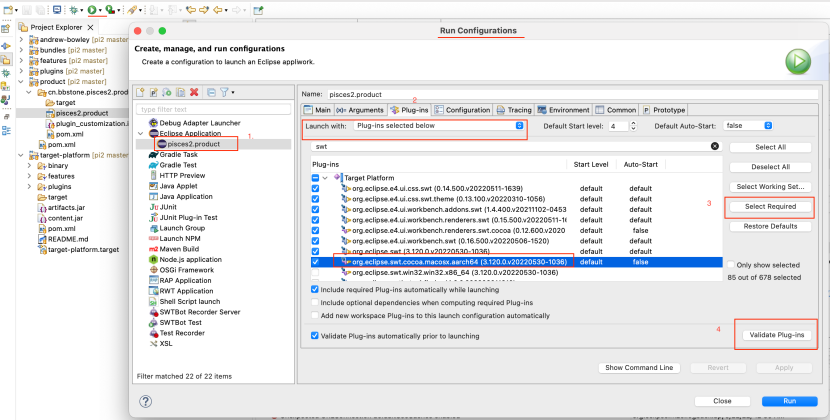Open the Launch with dropdown

tap(439, 126)
